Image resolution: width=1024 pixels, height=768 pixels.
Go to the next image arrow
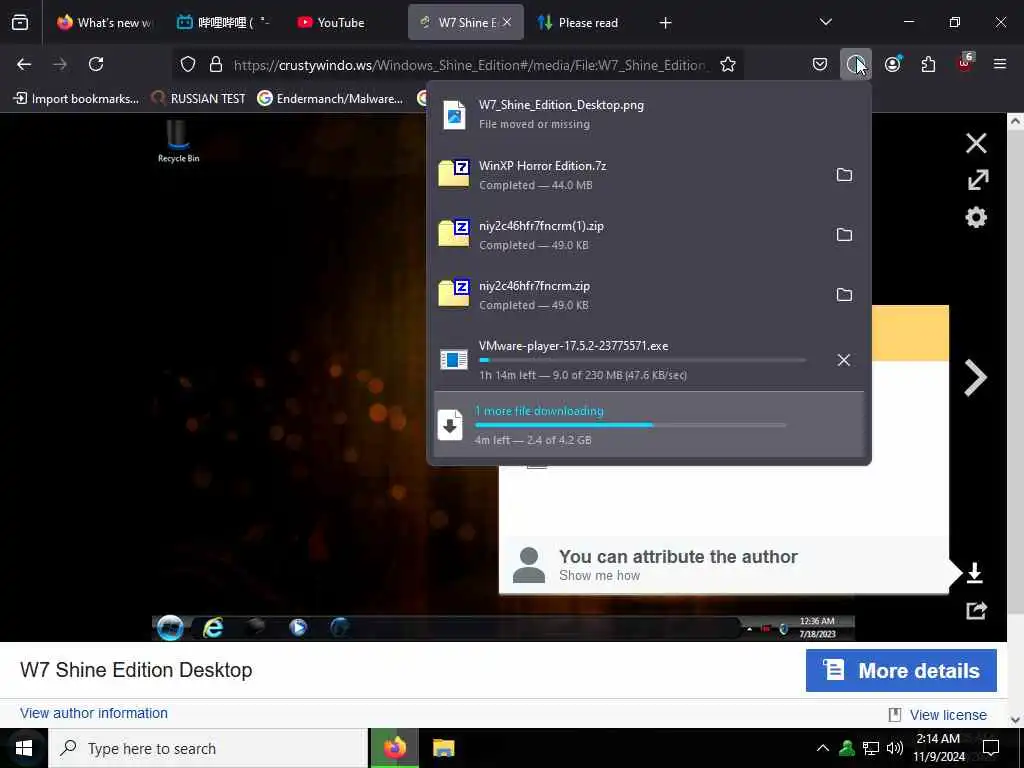[976, 377]
